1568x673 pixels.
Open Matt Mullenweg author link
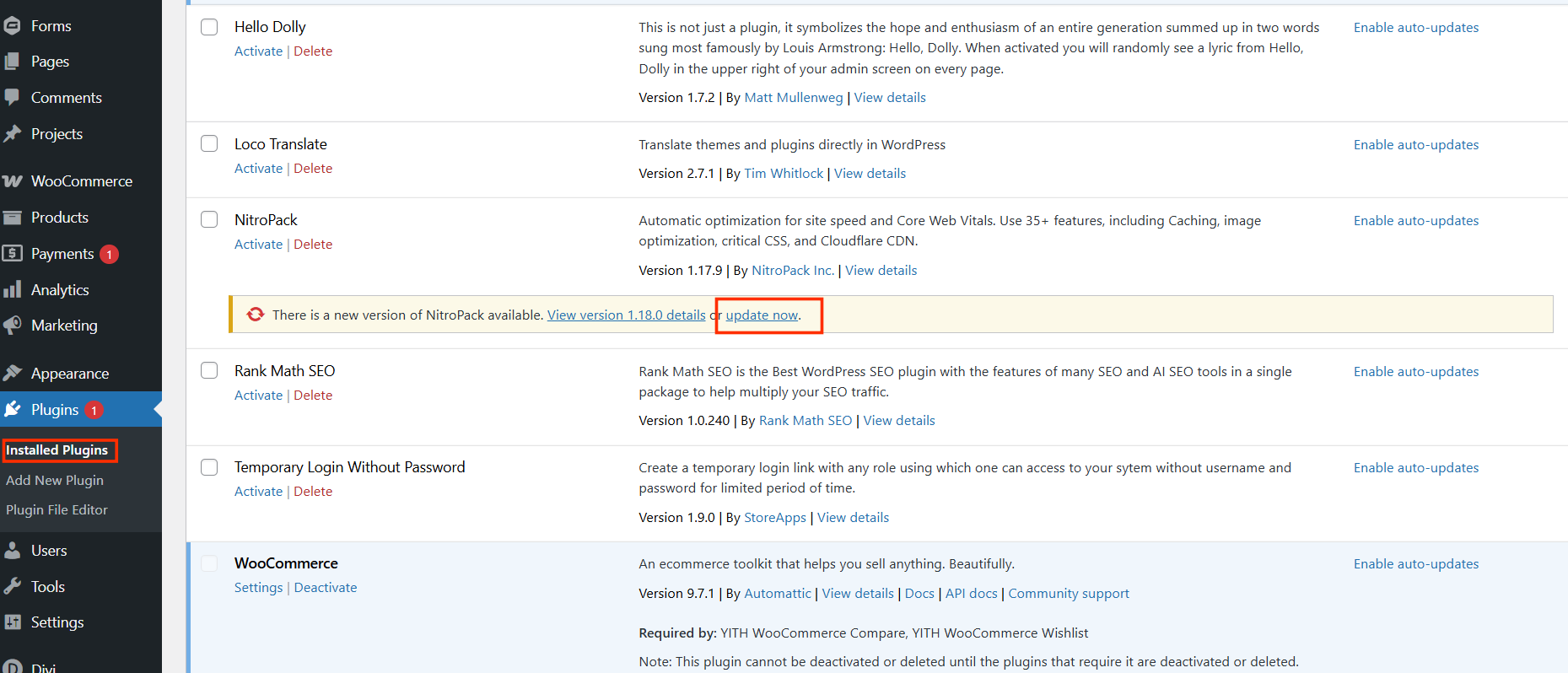(794, 97)
